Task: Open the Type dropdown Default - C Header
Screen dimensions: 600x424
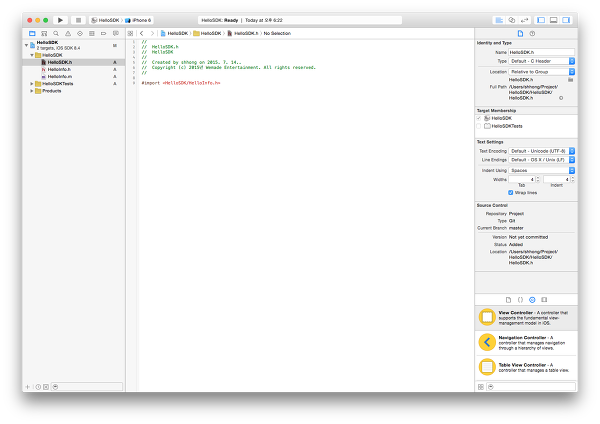Action: (541, 61)
